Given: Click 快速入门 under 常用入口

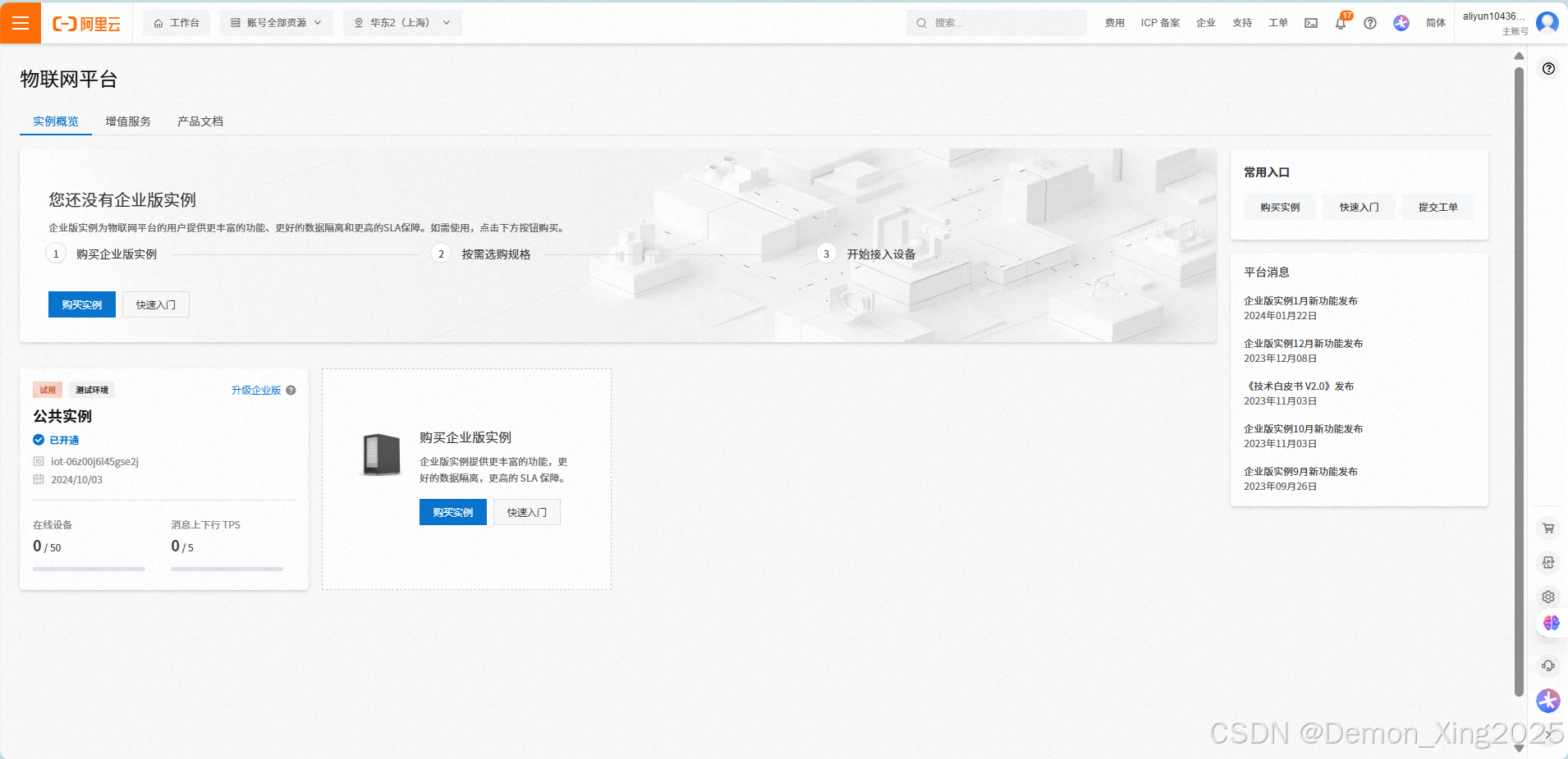Looking at the screenshot, I should click(1359, 208).
